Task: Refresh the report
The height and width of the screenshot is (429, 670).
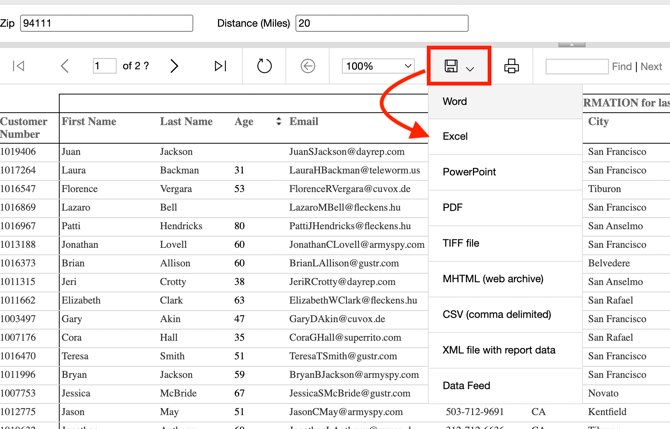Action: click(264, 66)
